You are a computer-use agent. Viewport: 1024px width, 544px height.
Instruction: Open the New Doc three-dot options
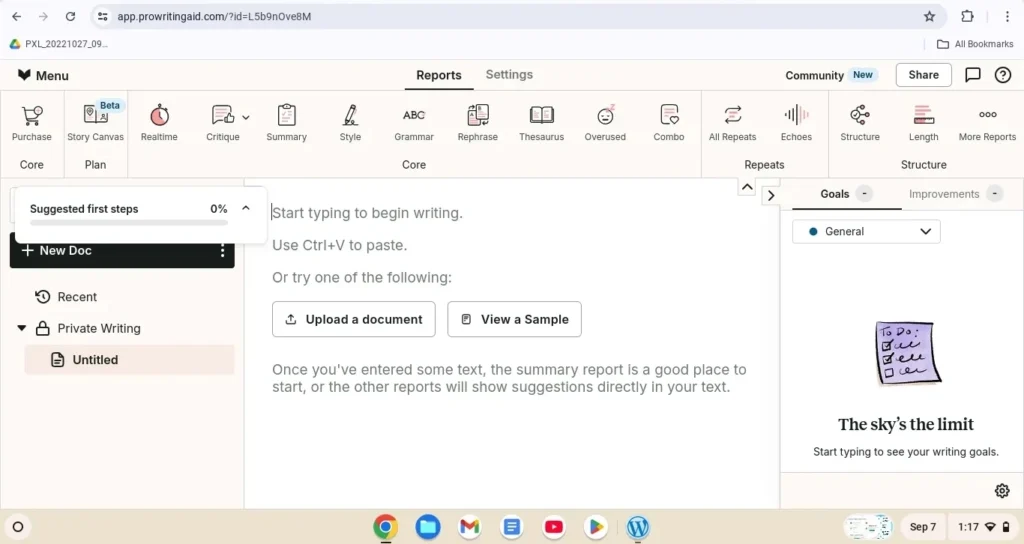(223, 251)
